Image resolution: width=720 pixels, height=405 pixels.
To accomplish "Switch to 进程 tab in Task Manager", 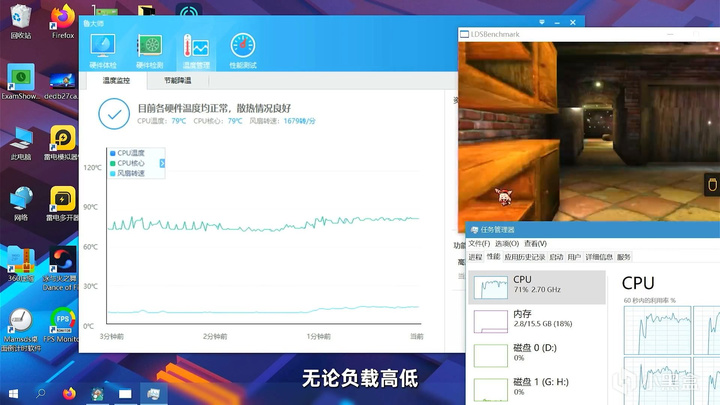I will pyautogui.click(x=476, y=257).
